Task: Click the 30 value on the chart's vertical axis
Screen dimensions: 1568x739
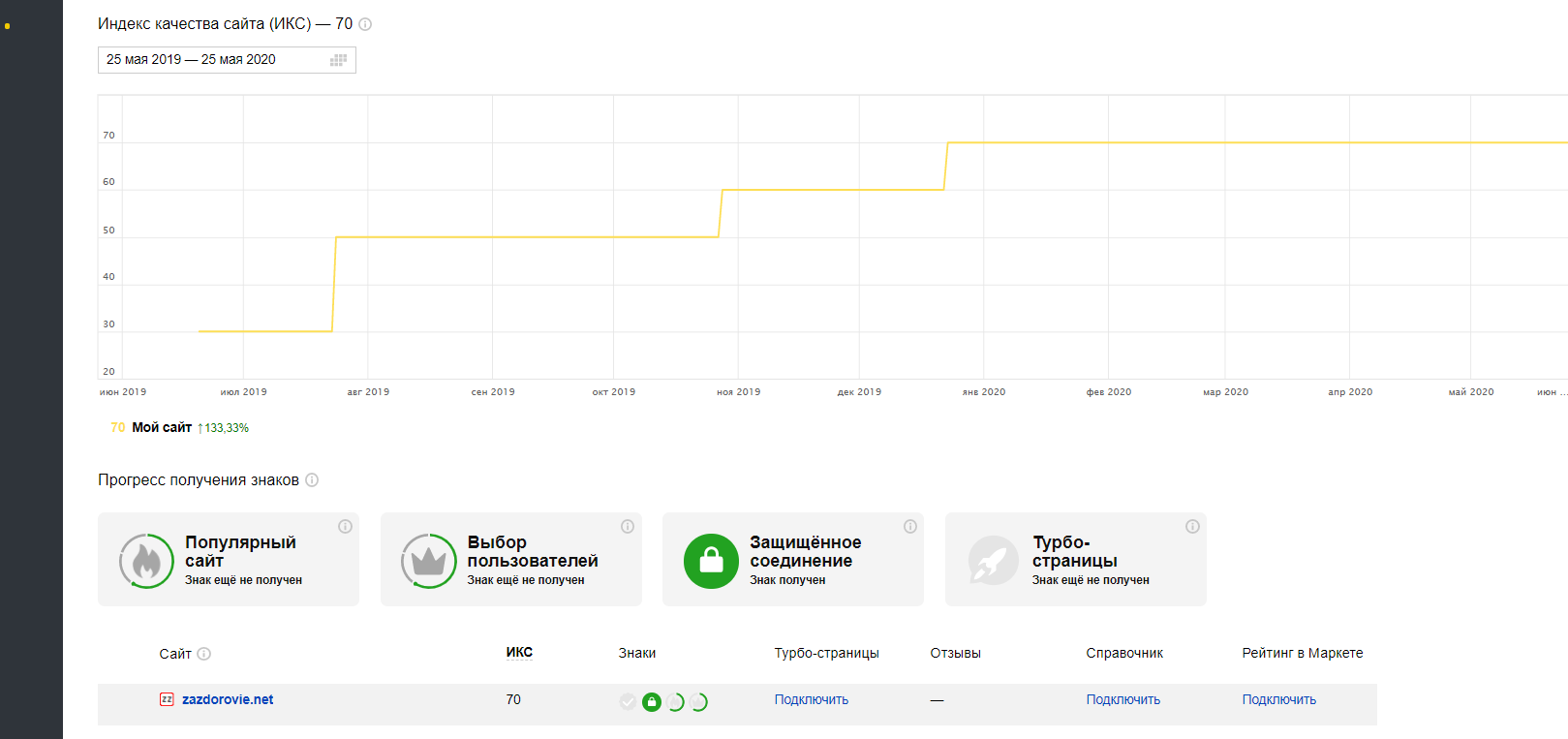Action: (108, 324)
